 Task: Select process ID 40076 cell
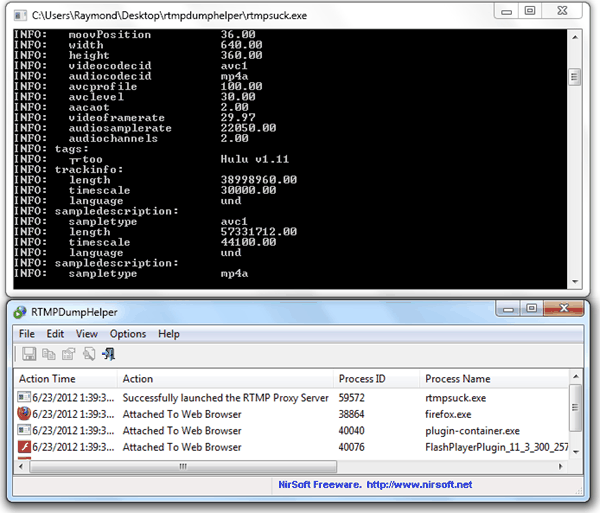(351, 447)
